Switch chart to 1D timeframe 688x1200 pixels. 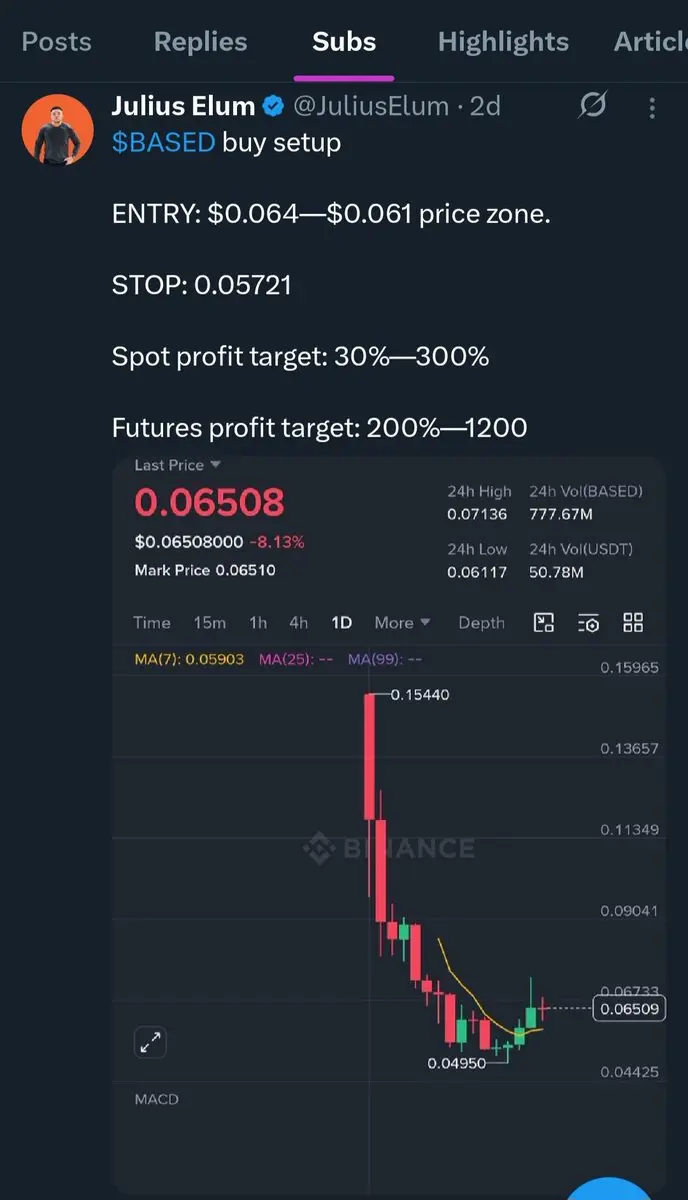click(x=341, y=623)
